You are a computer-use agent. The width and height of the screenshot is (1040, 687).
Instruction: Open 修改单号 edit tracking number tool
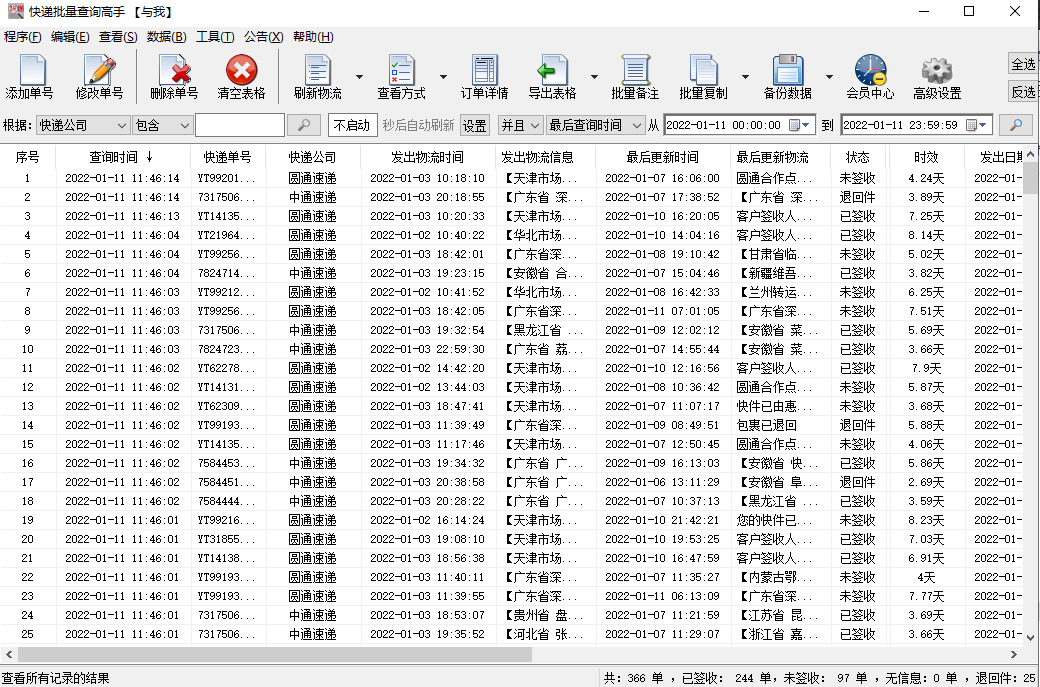click(x=99, y=72)
